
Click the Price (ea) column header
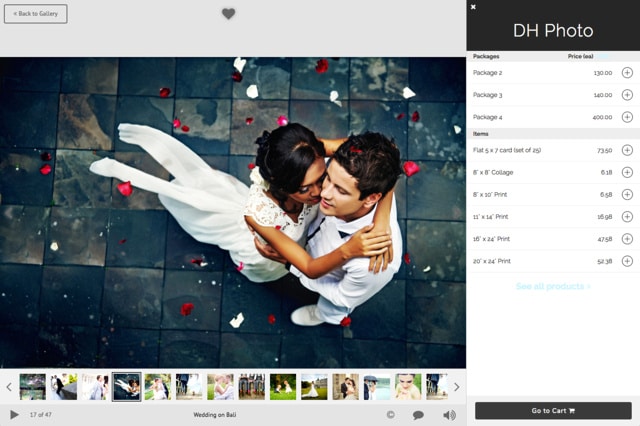(580, 56)
